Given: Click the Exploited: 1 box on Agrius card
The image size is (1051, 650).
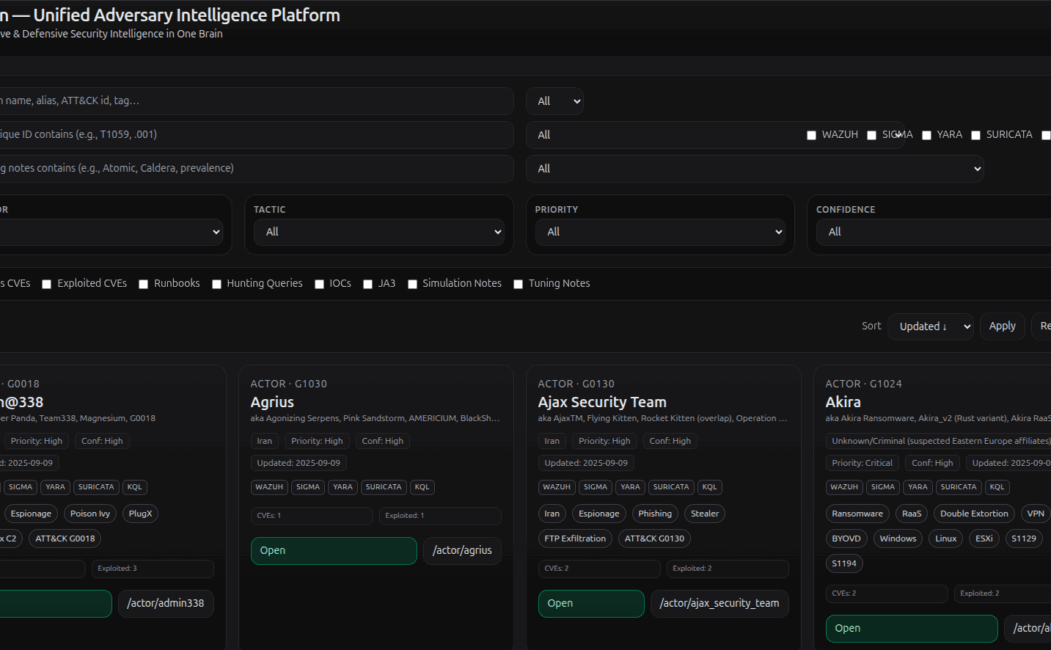Looking at the screenshot, I should (x=440, y=516).
